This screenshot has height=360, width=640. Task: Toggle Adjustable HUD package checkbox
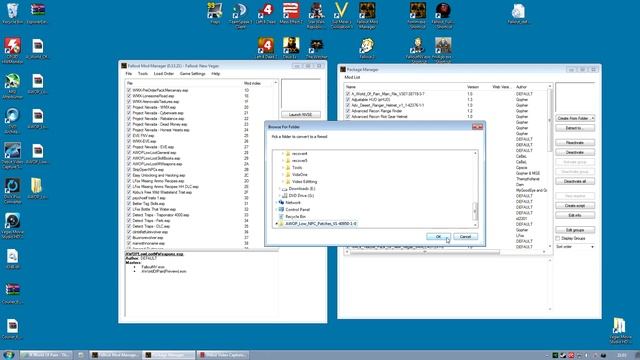[x=348, y=100]
